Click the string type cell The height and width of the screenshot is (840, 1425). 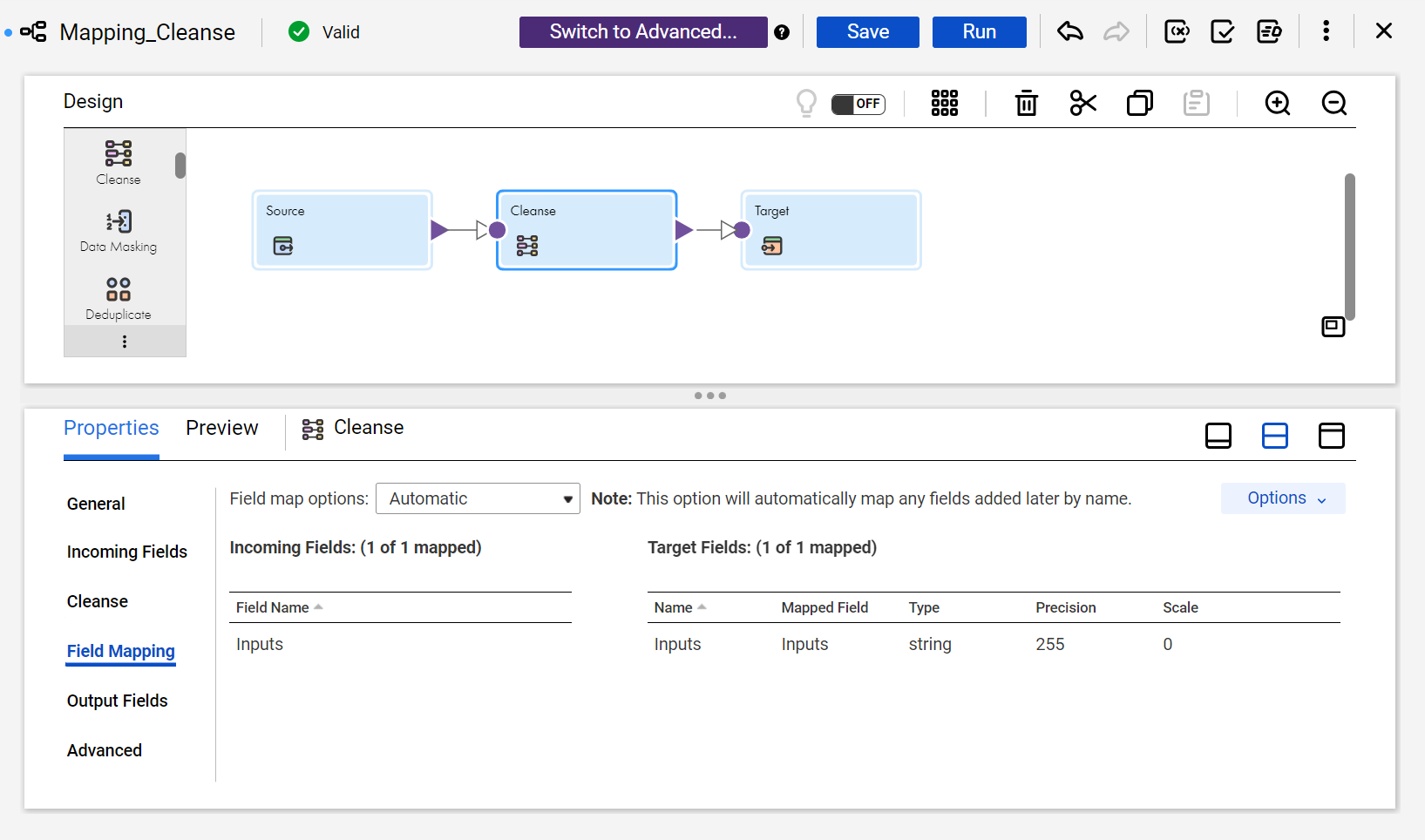930,644
